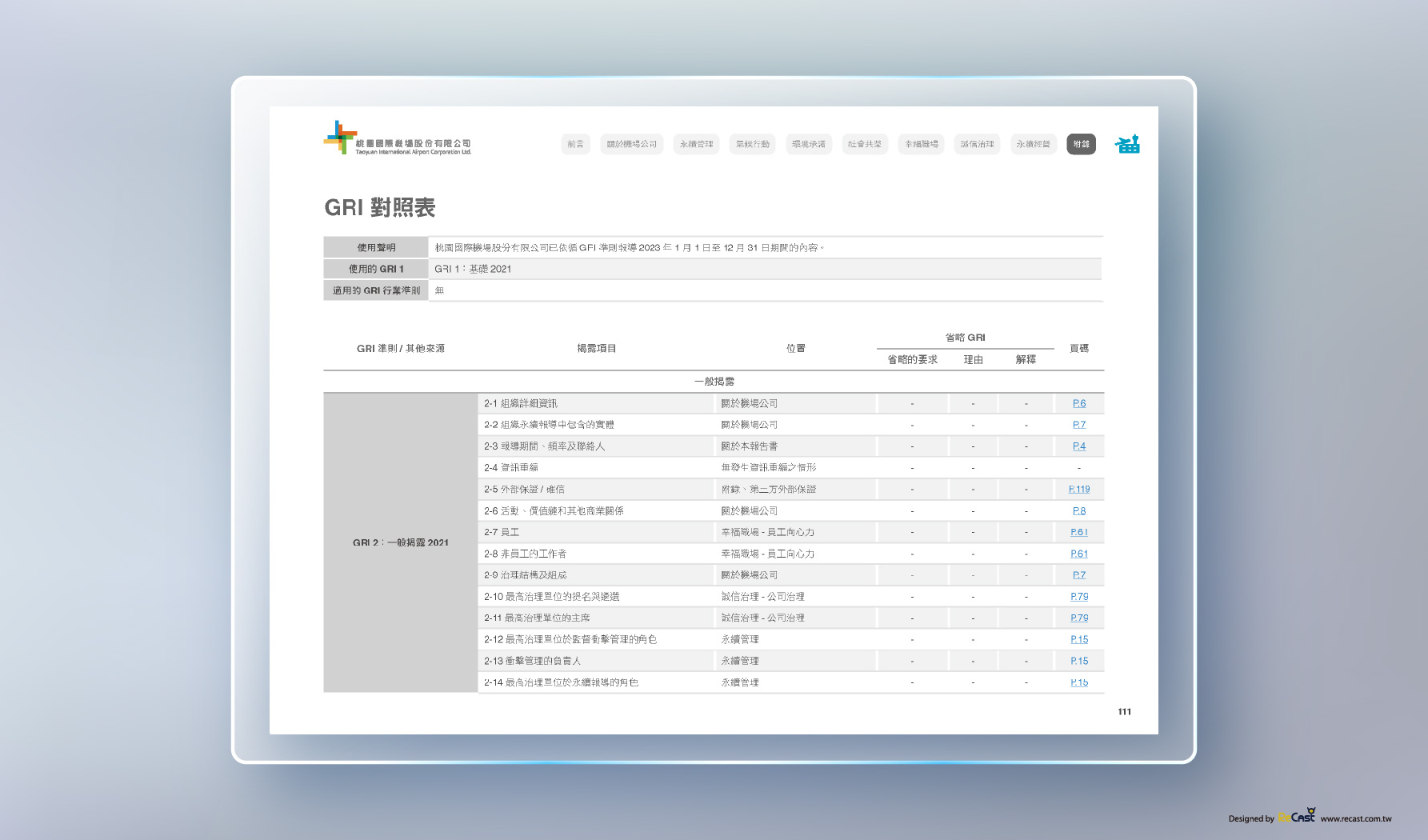The height and width of the screenshot is (840, 1428).
Task: Select the 幸福職場 tab
Action: tap(921, 144)
